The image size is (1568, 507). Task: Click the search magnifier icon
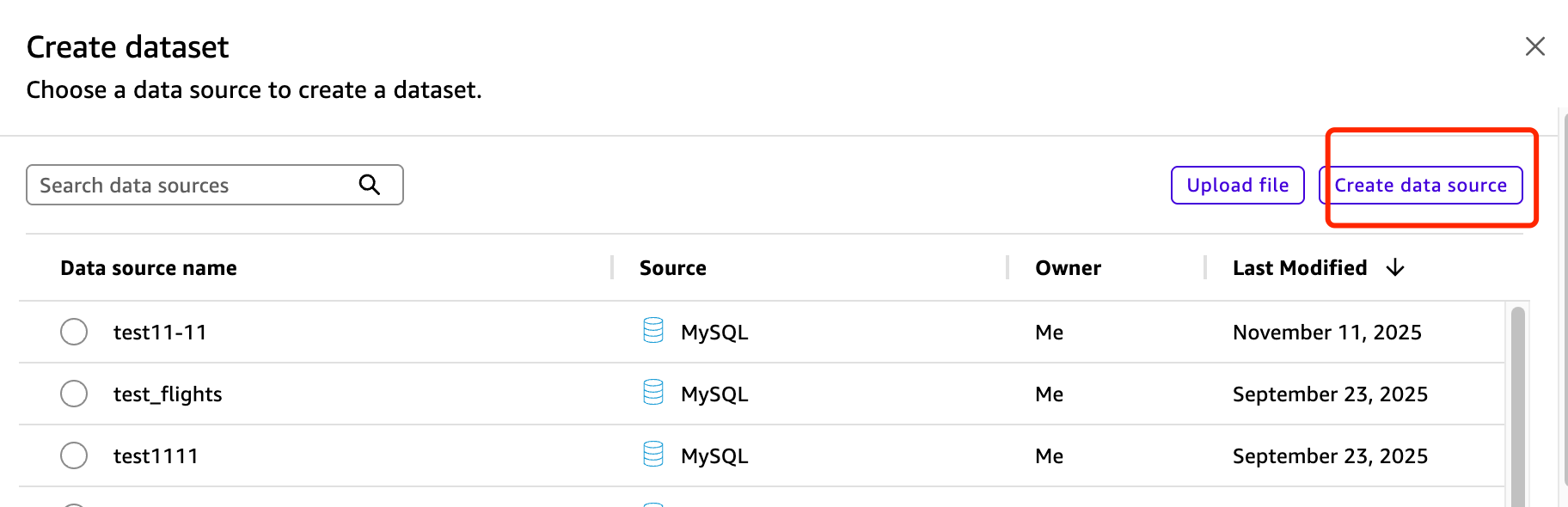tap(370, 185)
